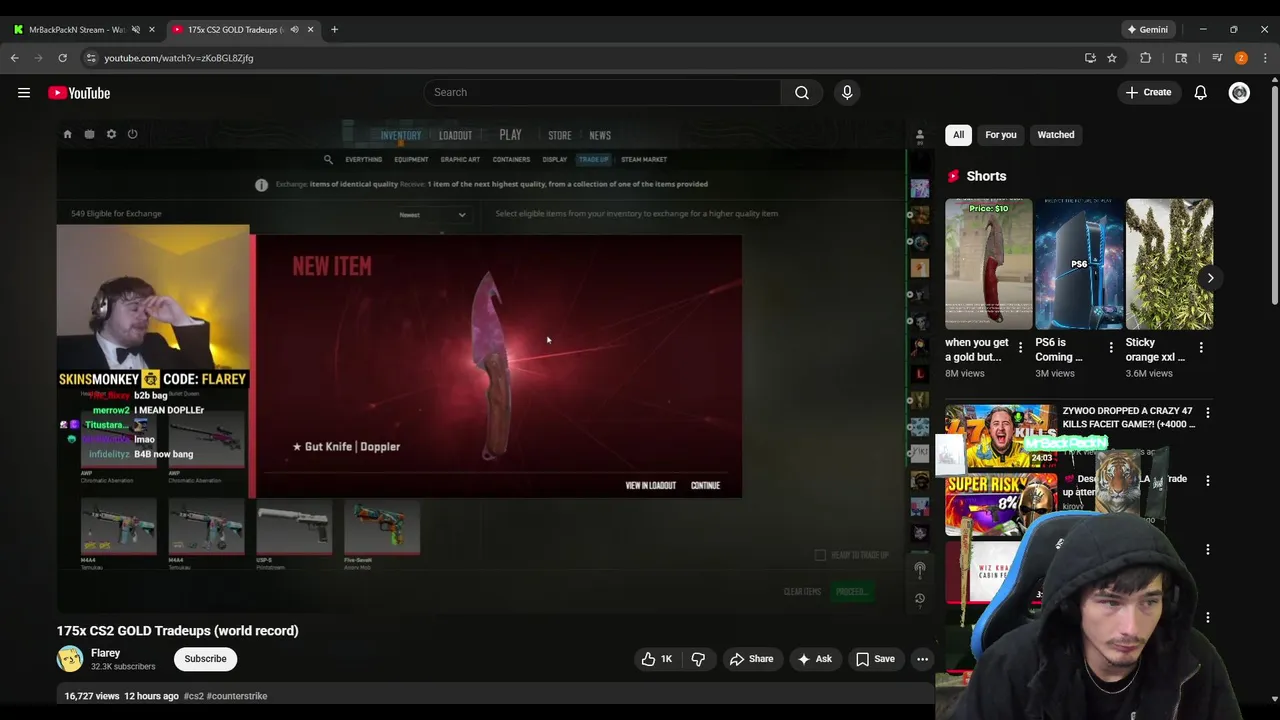
Task: Open more actions ellipsis under video
Action: click(922, 659)
